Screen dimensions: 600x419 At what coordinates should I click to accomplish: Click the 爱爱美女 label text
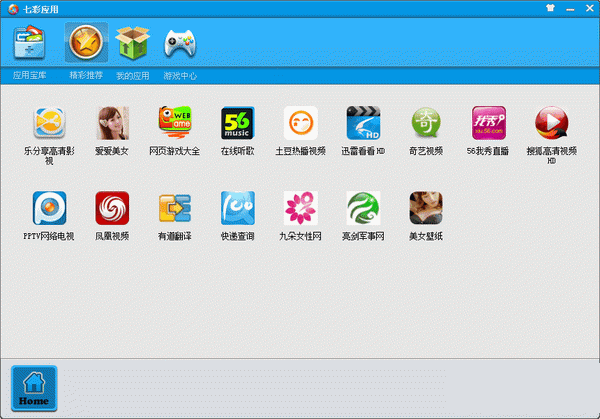(x=112, y=151)
